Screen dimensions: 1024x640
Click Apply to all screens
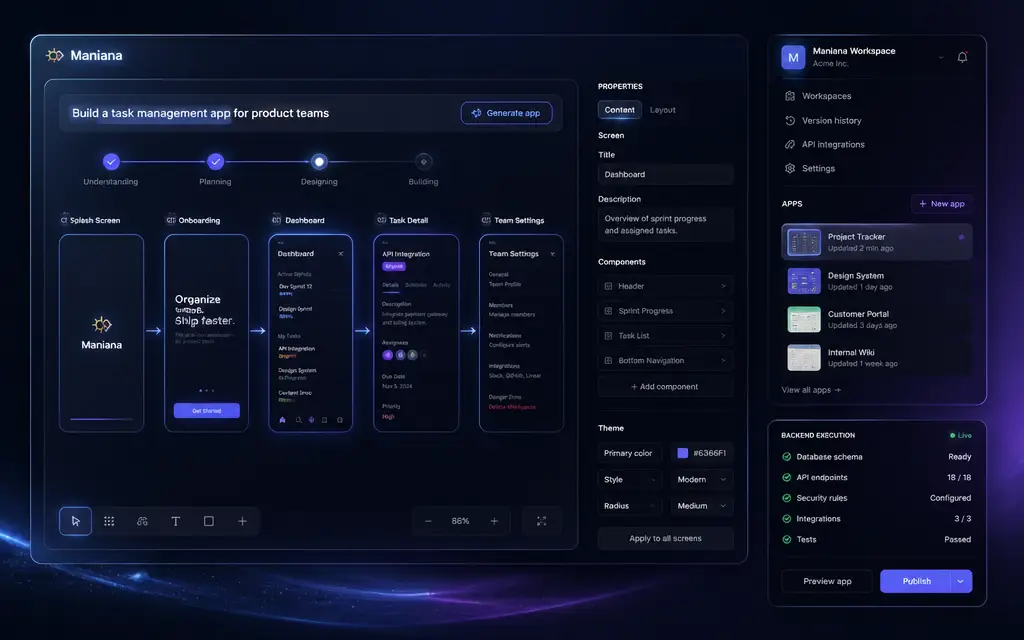(665, 539)
